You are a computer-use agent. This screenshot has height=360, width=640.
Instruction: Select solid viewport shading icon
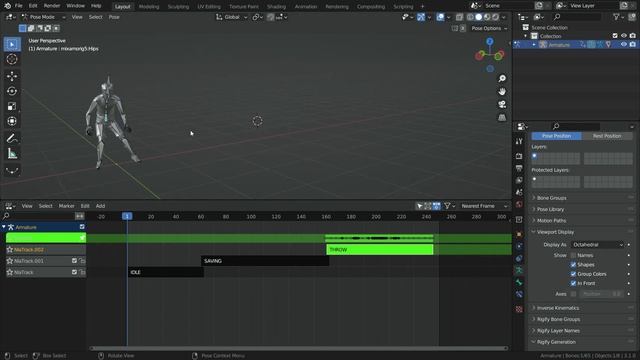click(x=478, y=17)
